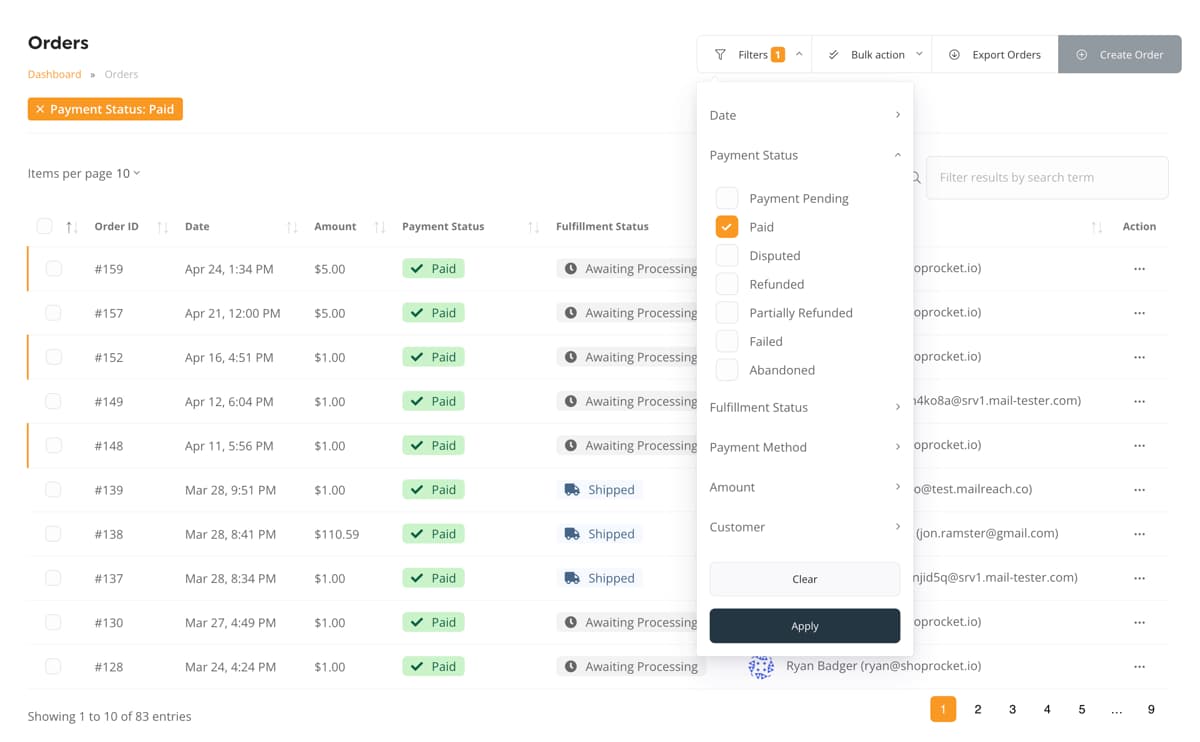Select the checkbox for order #157
The image size is (1200, 742).
click(x=54, y=313)
